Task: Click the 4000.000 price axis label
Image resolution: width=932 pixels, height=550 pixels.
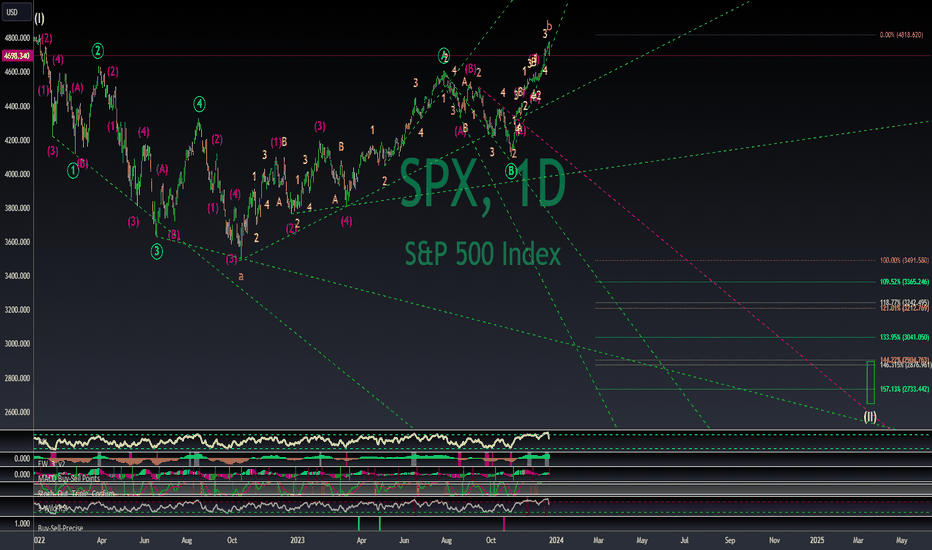Action: (17, 174)
